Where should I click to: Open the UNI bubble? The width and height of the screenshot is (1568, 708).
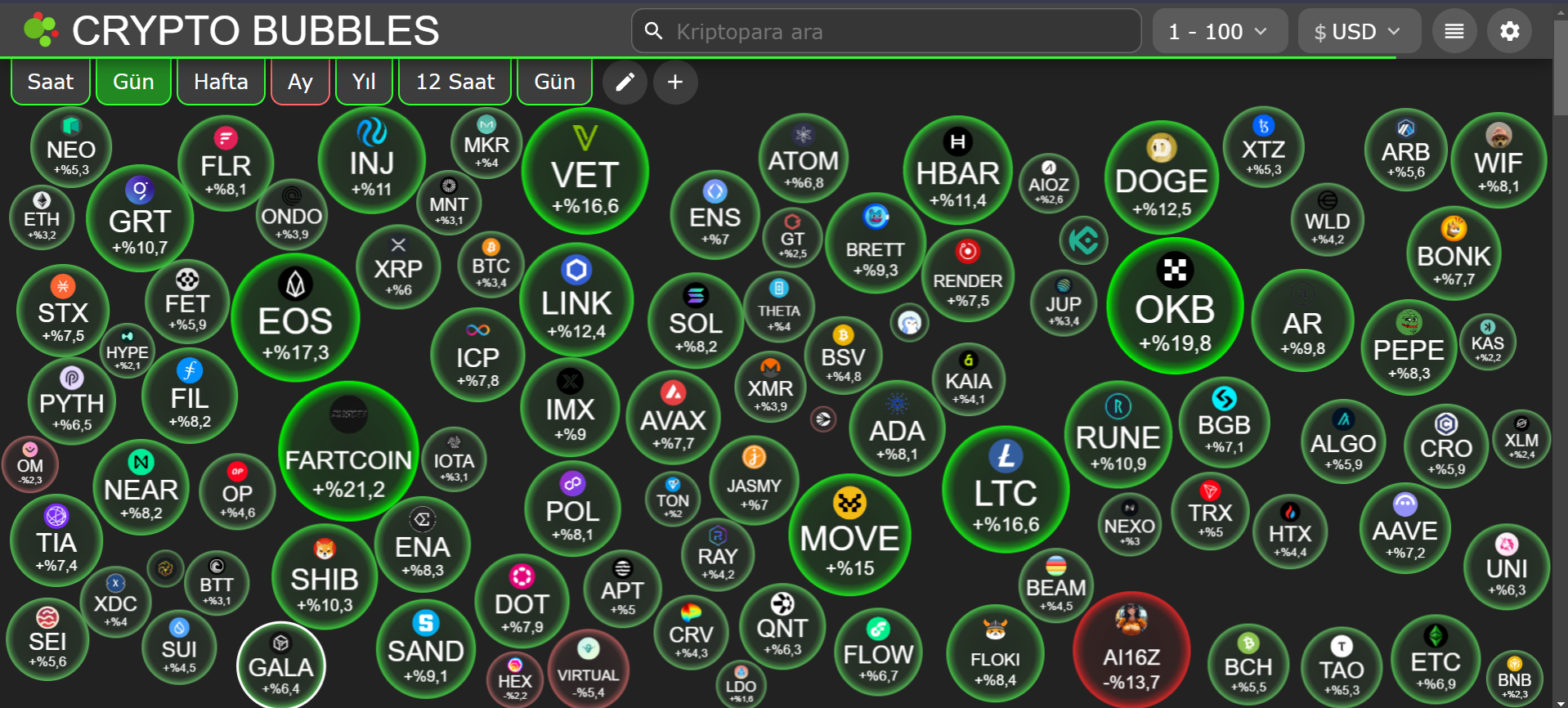pyautogui.click(x=1507, y=567)
